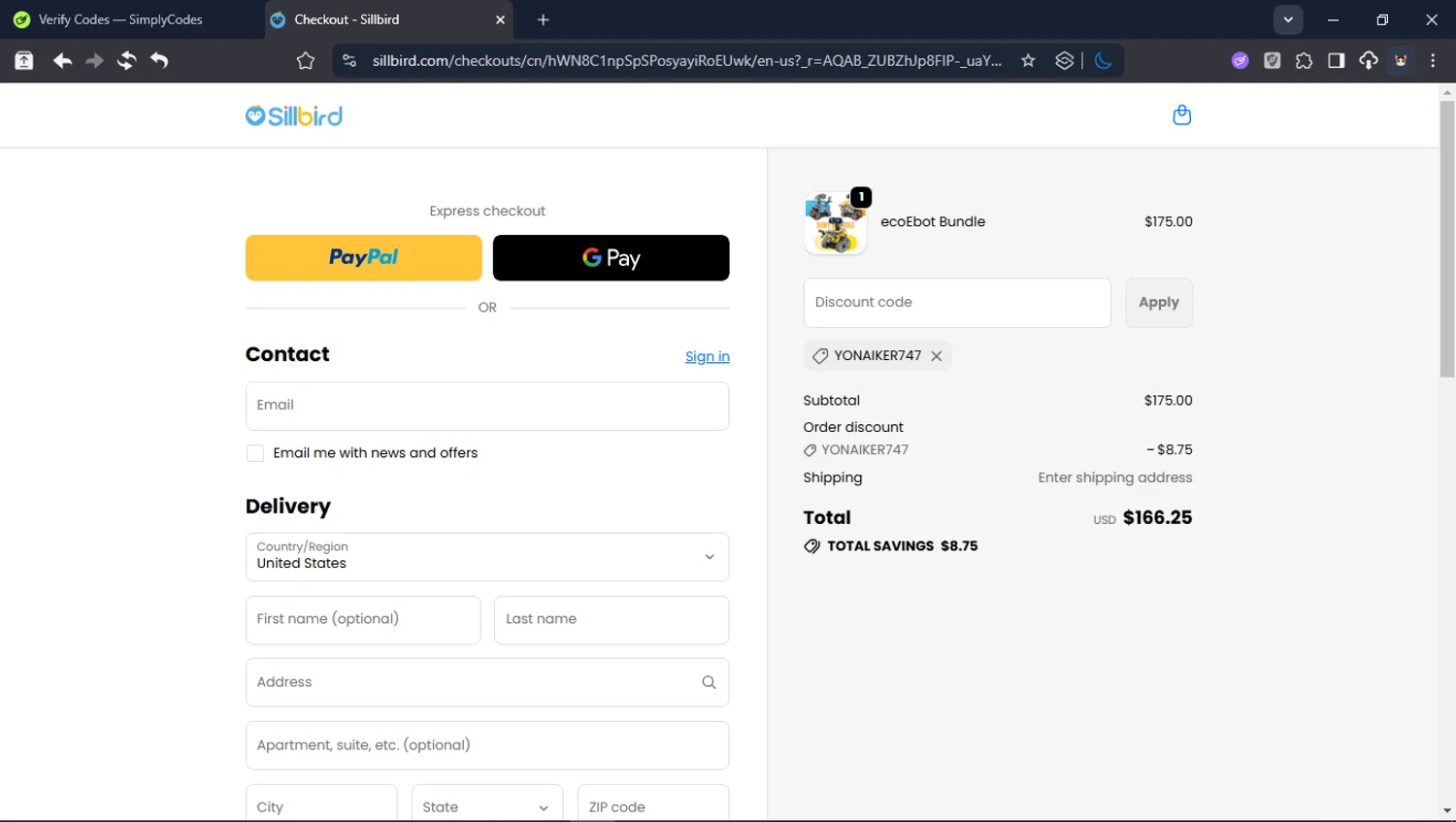Go forward using the browser forward arrow
The width and height of the screenshot is (1456, 822).
coord(94,60)
